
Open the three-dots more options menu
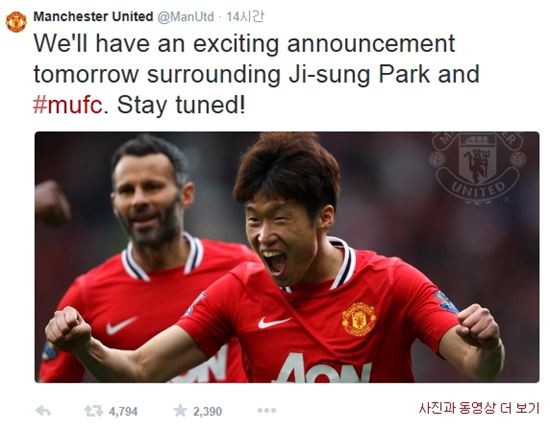(x=267, y=410)
